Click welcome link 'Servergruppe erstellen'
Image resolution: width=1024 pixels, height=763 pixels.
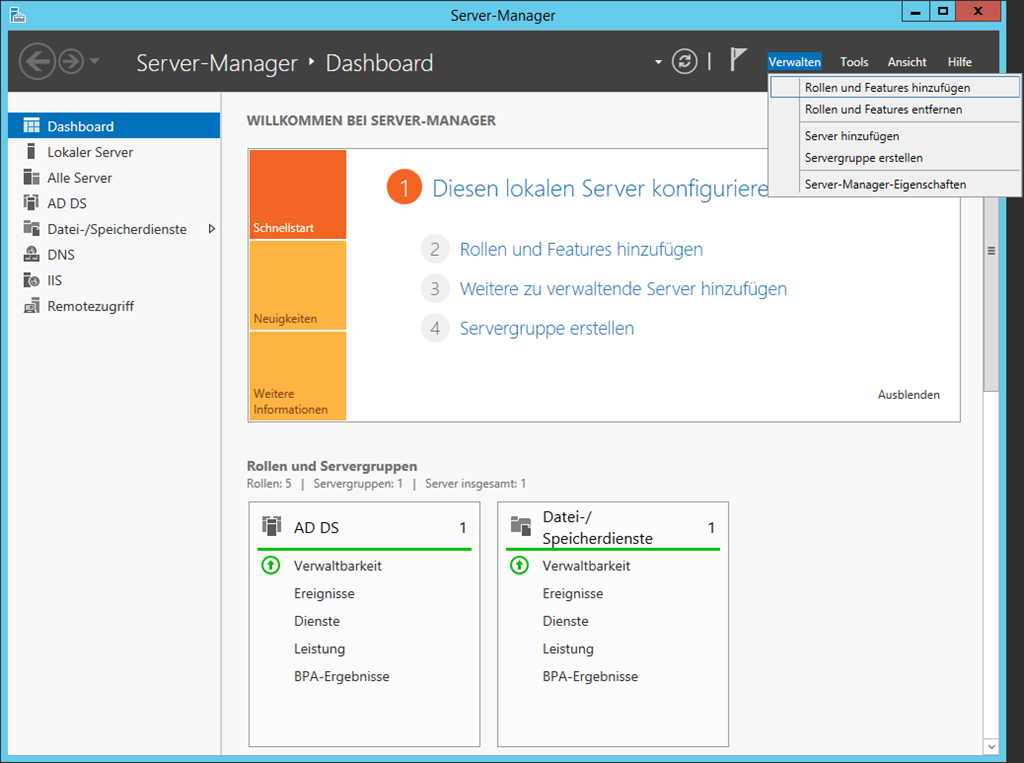coord(547,328)
